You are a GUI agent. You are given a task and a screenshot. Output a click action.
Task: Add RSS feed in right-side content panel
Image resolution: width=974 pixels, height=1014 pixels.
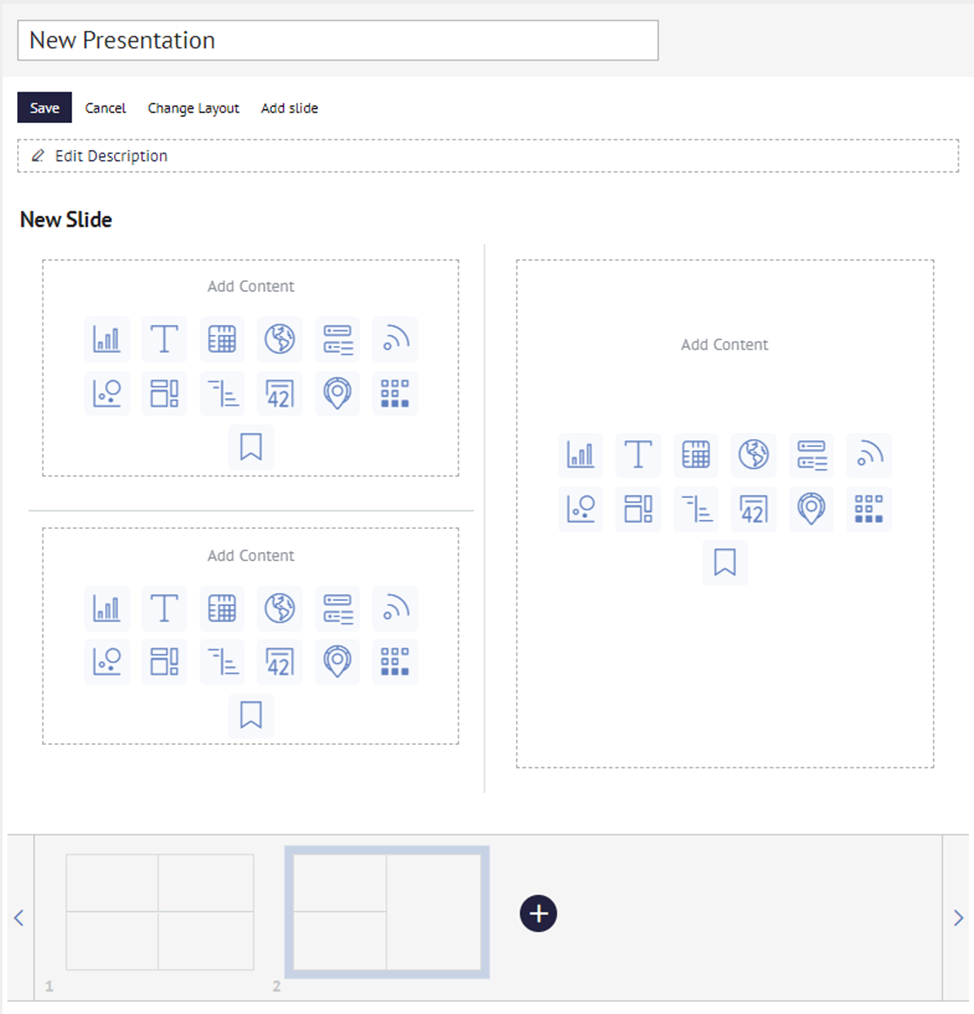pos(869,455)
